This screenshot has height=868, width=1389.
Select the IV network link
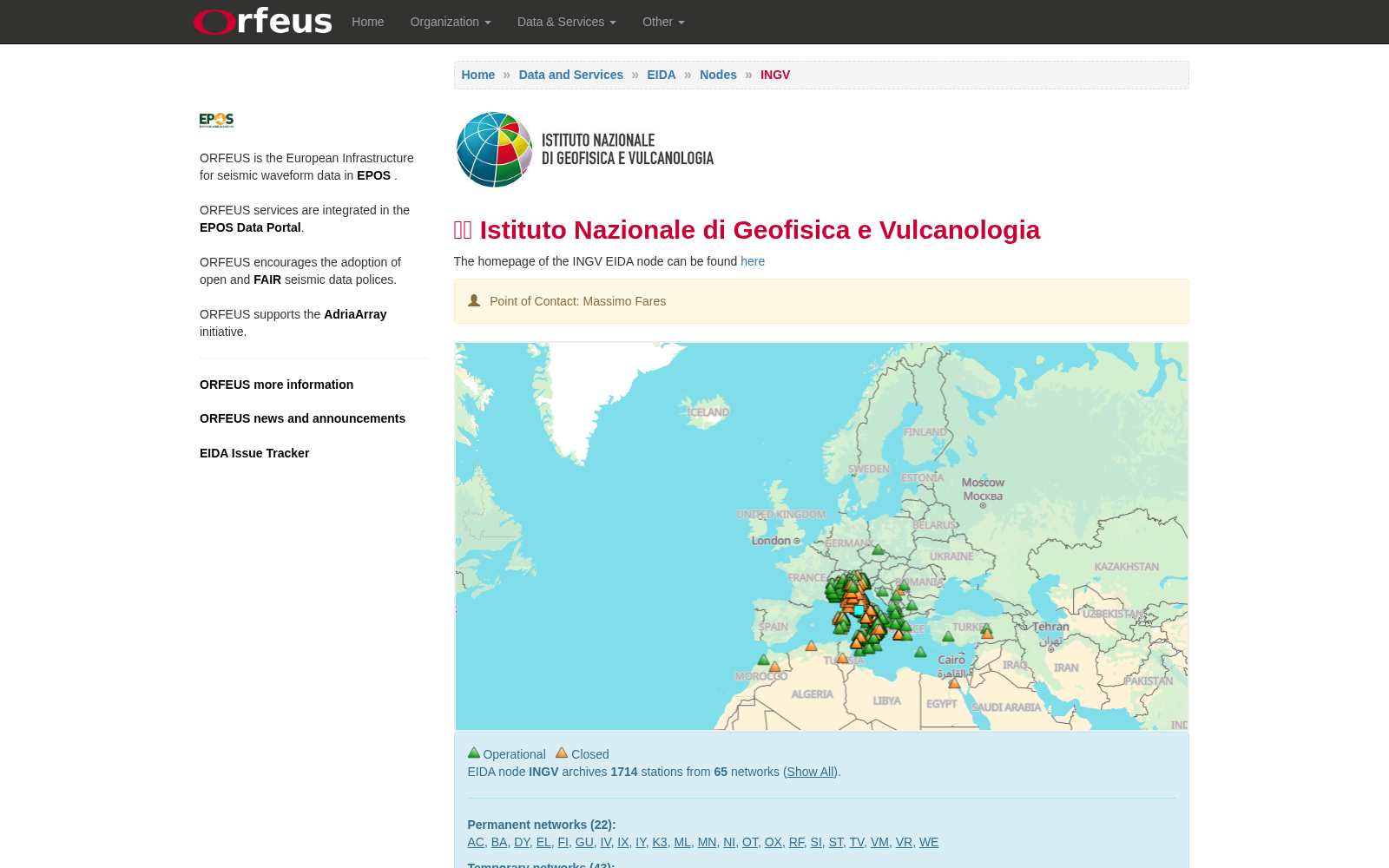[606, 842]
